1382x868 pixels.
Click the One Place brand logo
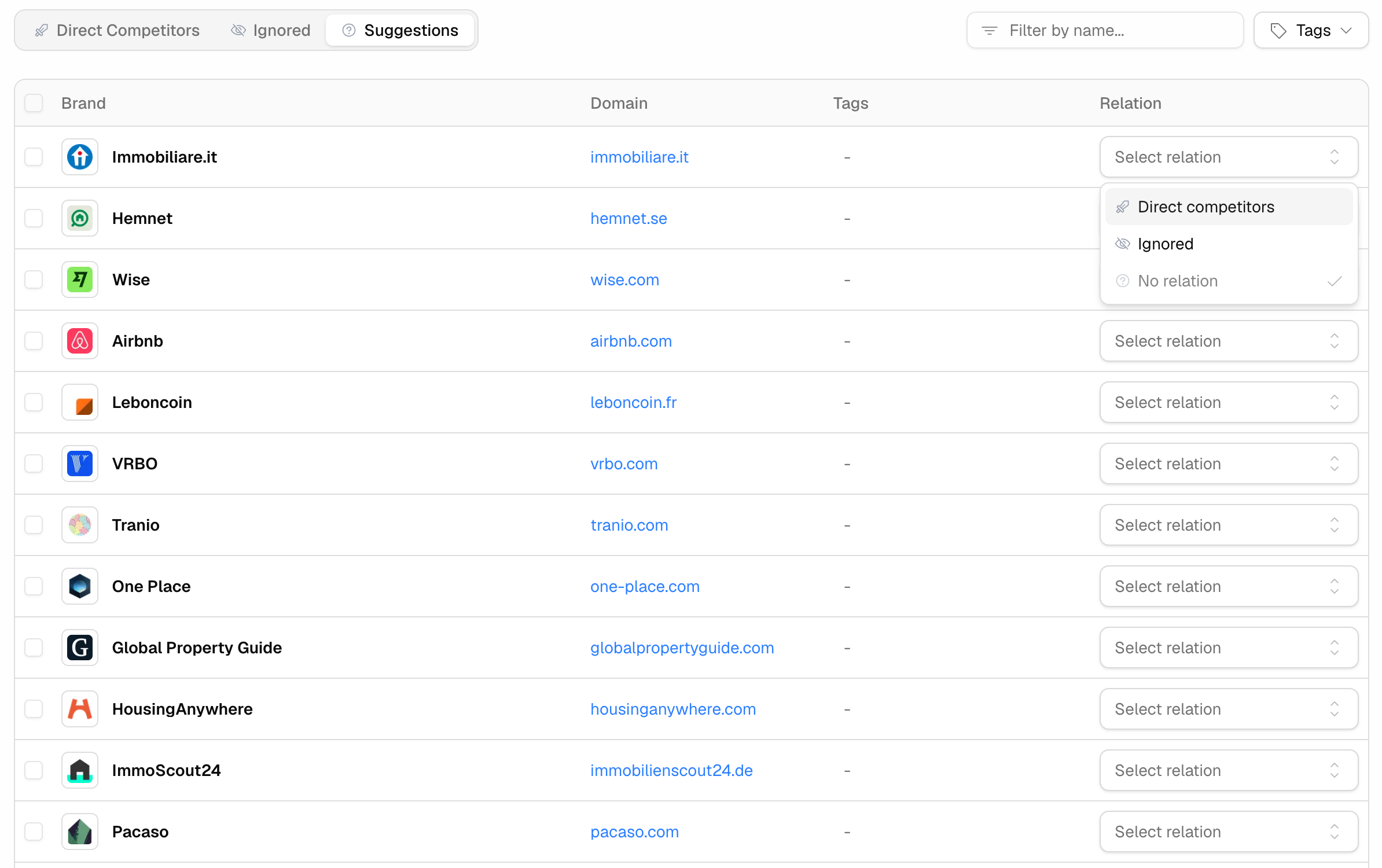tap(80, 586)
